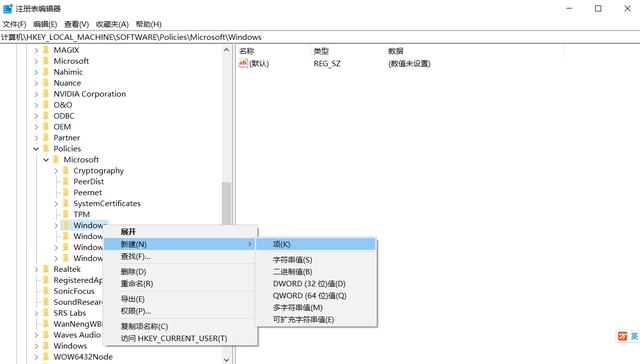The image size is (640, 364).
Task: Select 重命名(R) in the context menu
Action: [x=180, y=284]
